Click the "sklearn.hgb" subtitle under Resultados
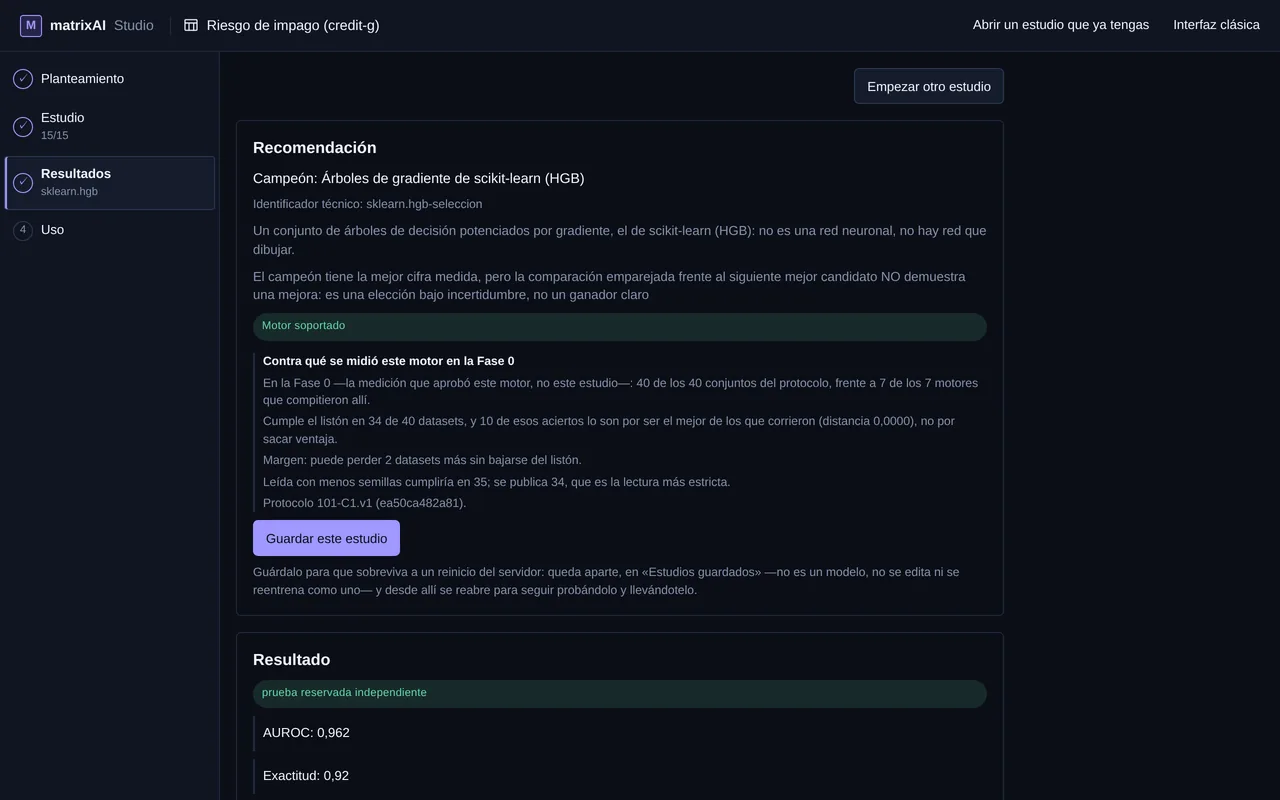 tap(69, 192)
